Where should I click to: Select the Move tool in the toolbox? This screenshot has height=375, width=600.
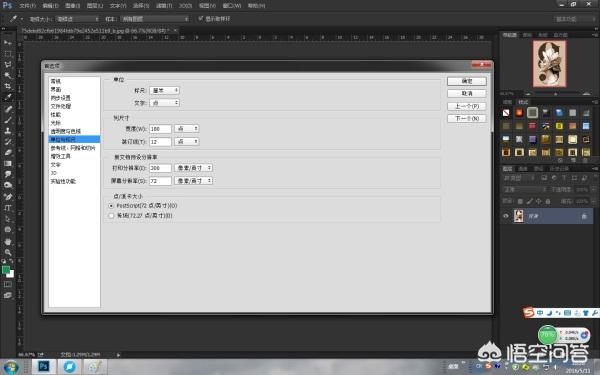[x=8, y=42]
